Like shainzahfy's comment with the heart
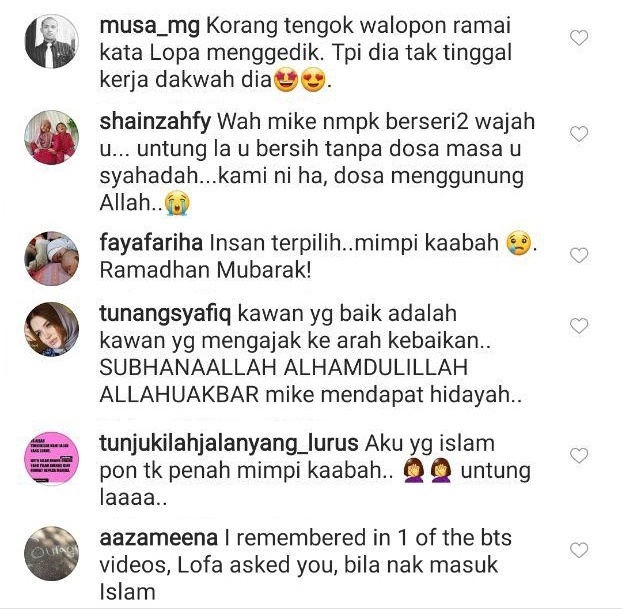This screenshot has height=609, width=622. click(579, 134)
